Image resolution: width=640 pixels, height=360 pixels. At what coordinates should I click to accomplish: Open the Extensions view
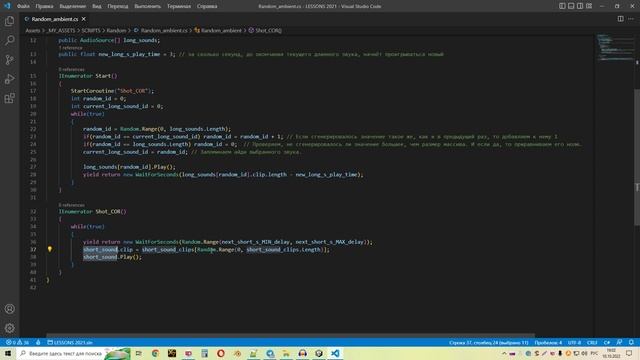[x=9, y=98]
